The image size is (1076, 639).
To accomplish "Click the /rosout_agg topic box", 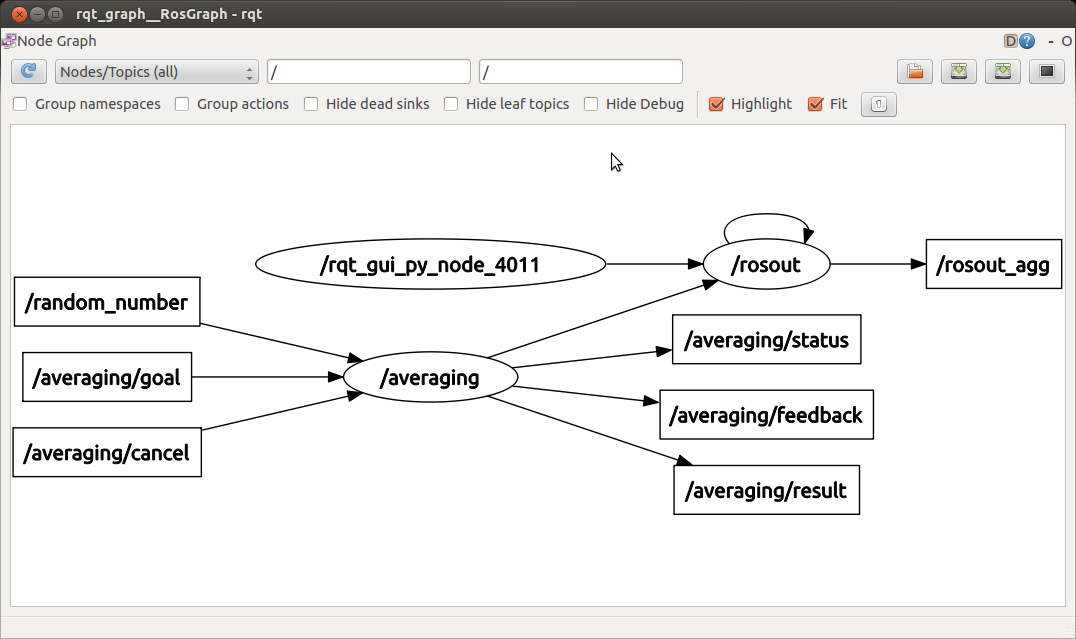I will 993,265.
